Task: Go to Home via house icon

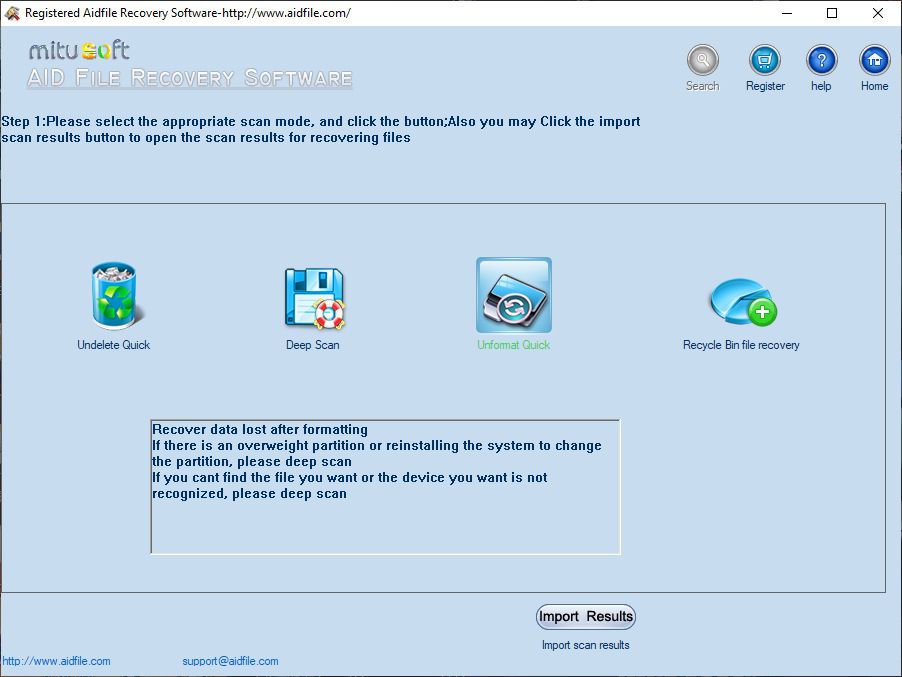Action: [x=874, y=60]
